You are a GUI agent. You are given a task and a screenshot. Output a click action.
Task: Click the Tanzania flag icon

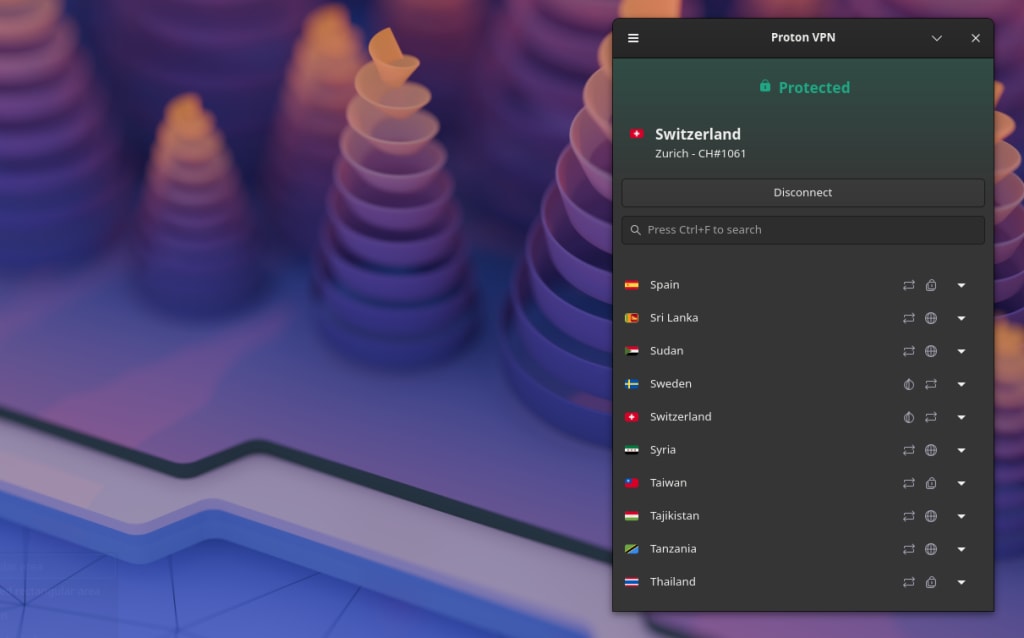(632, 549)
